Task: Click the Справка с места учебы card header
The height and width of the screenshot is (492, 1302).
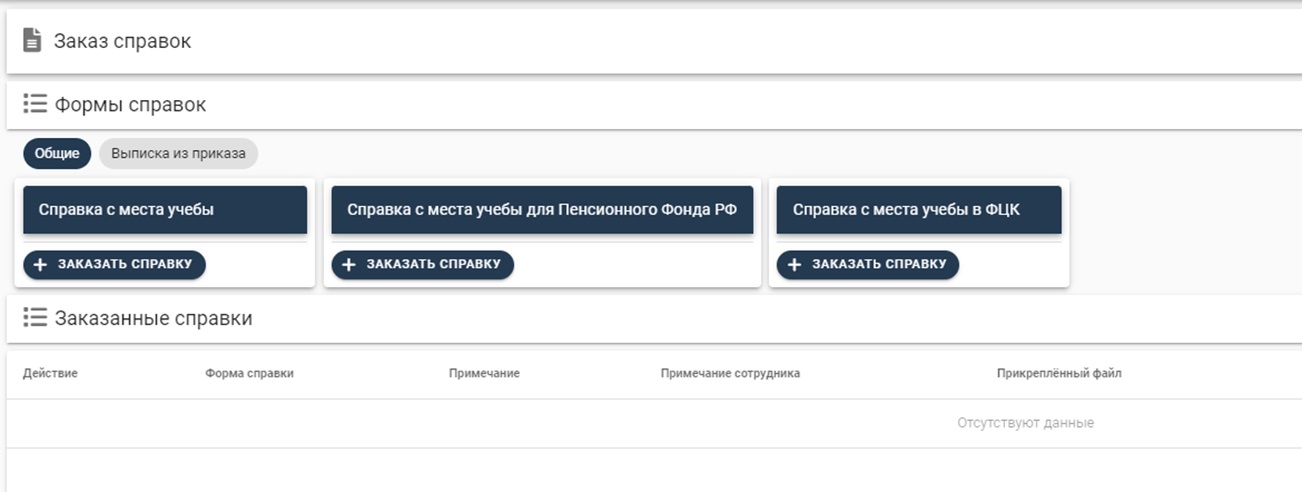Action: [x=164, y=210]
